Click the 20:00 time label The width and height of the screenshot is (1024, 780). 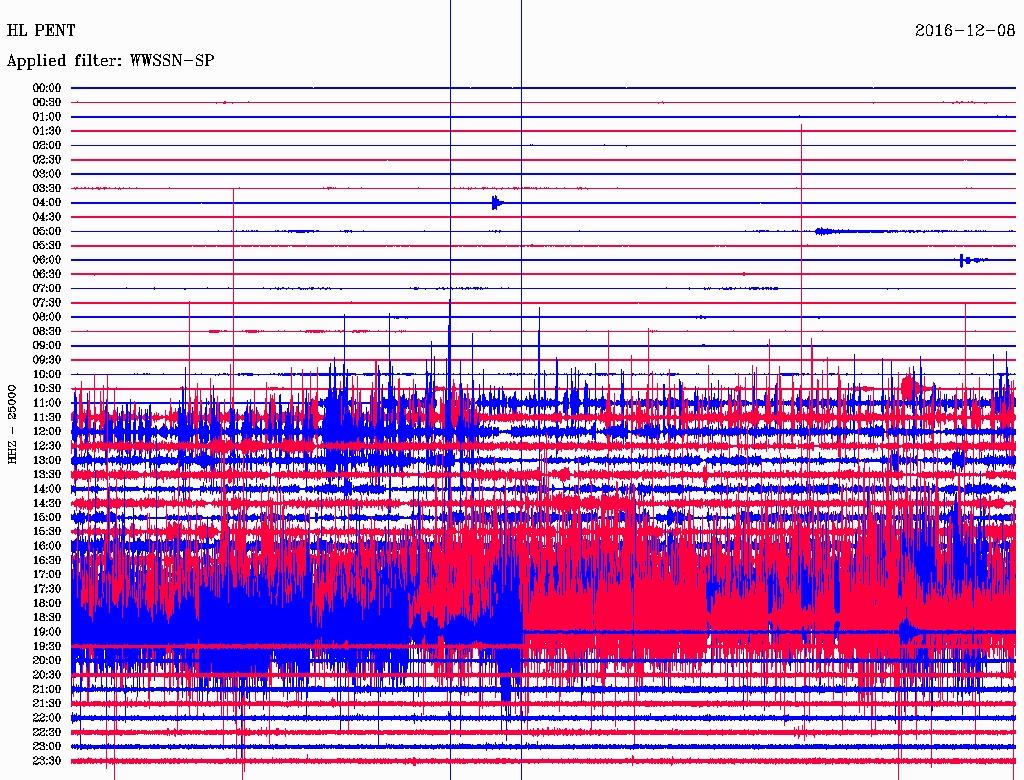click(47, 660)
